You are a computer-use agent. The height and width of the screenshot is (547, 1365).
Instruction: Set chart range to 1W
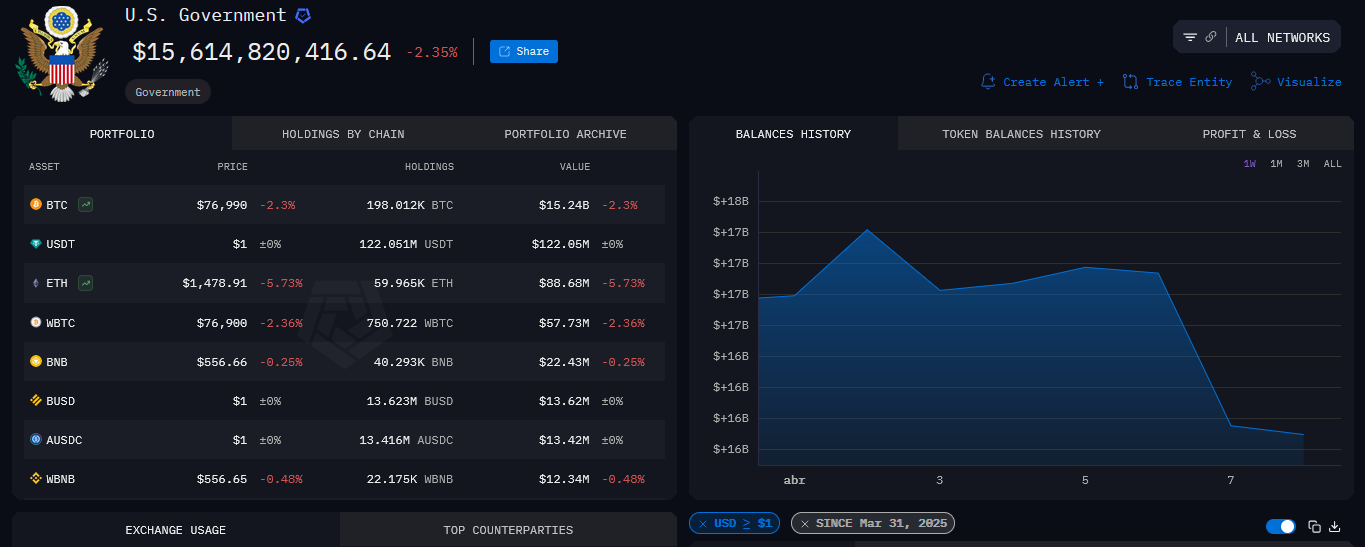pos(1250,164)
